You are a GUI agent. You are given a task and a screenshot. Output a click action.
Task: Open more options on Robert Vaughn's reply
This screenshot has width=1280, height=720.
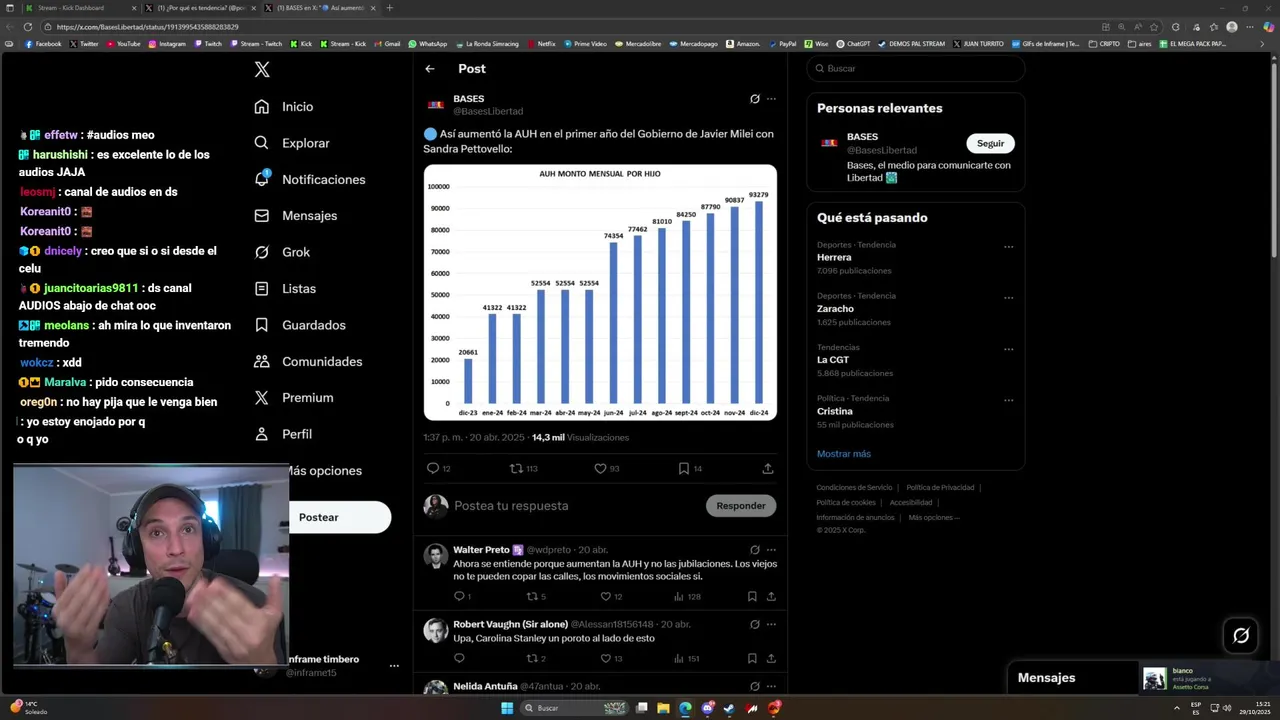tap(771, 624)
